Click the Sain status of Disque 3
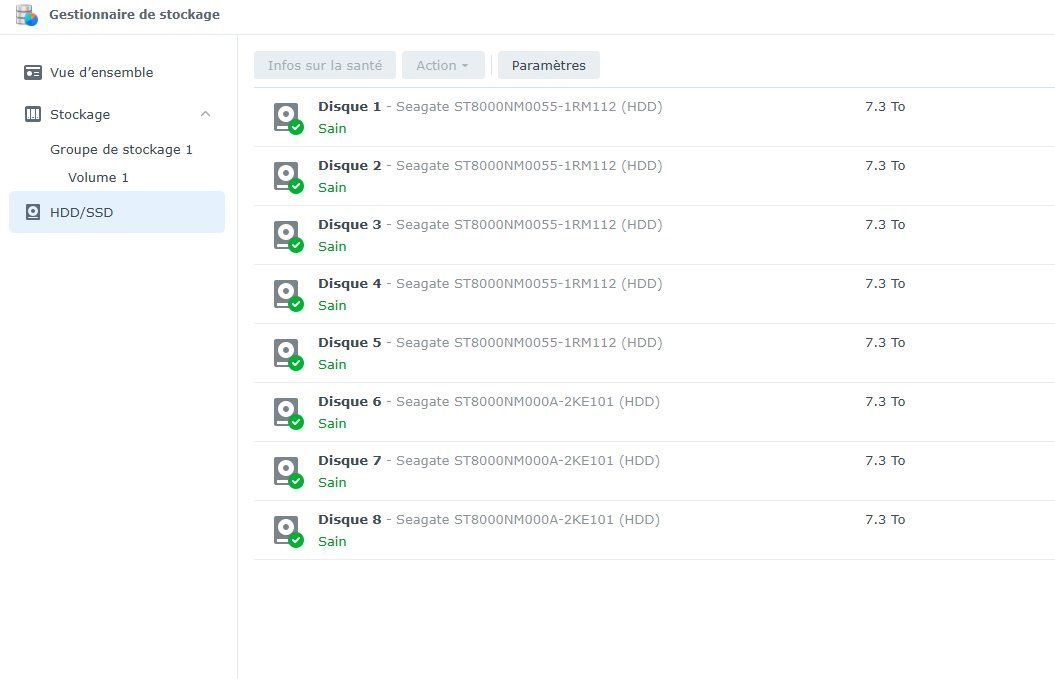 332,246
